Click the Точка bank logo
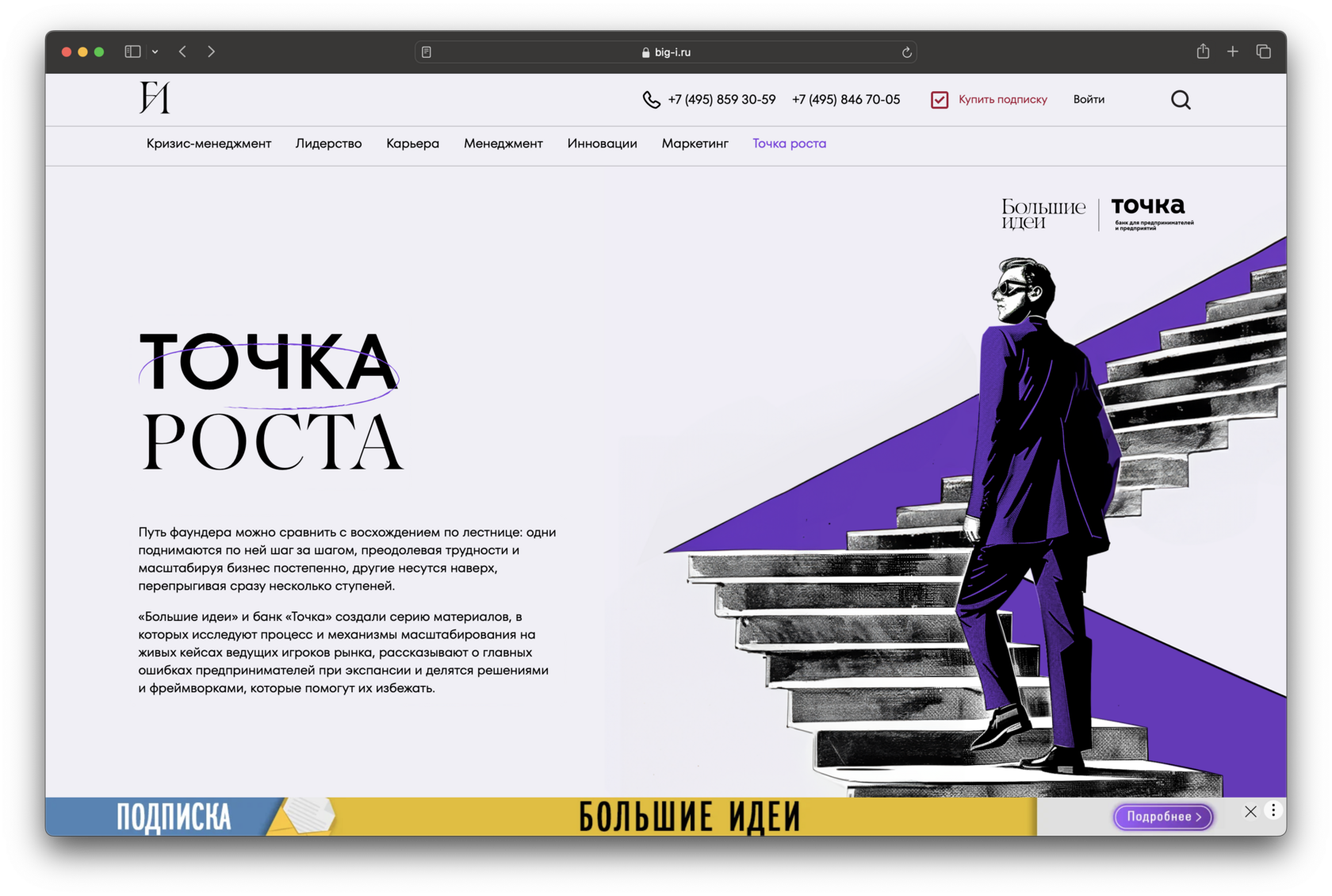The width and height of the screenshot is (1332, 896). pyautogui.click(x=1152, y=214)
